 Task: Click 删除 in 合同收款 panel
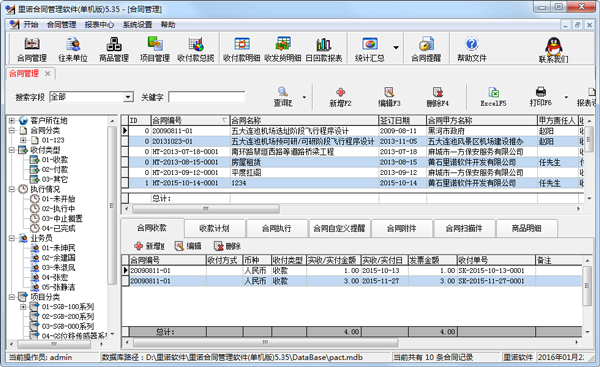[227, 246]
